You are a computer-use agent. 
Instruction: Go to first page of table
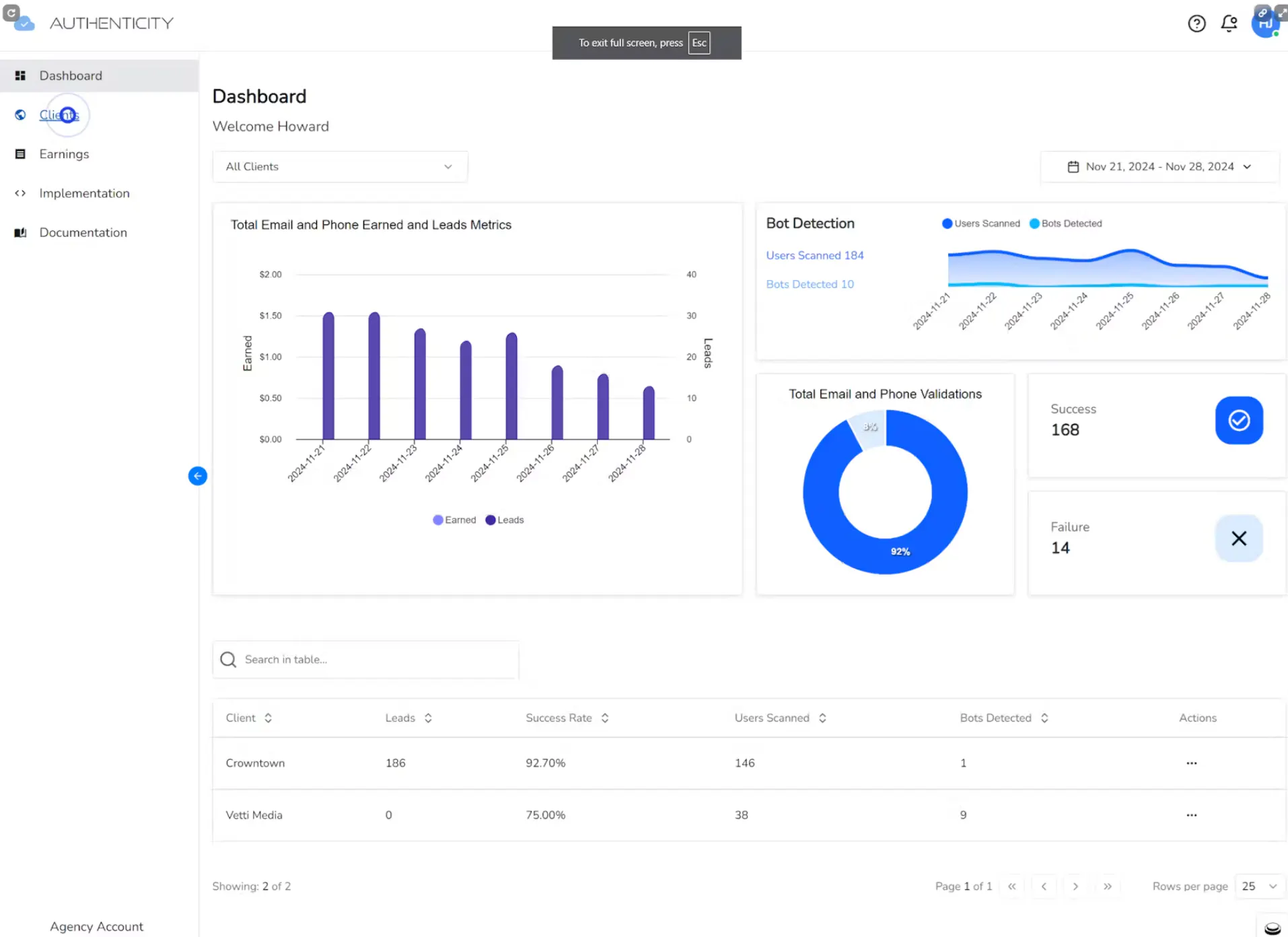click(1011, 887)
